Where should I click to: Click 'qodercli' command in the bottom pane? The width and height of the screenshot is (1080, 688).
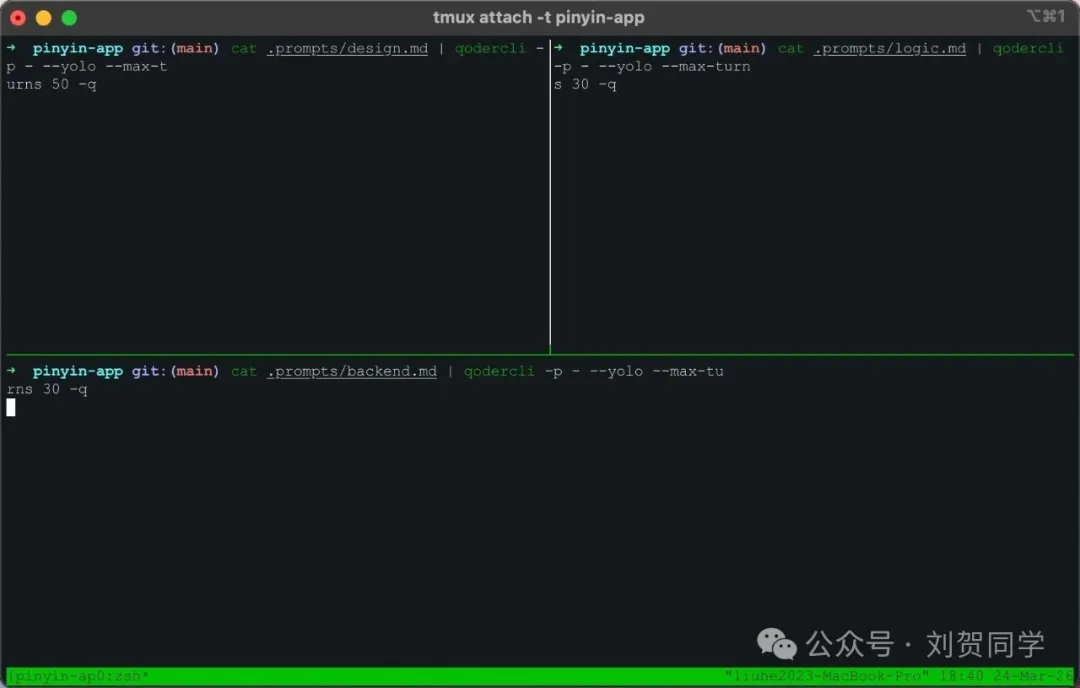point(499,371)
